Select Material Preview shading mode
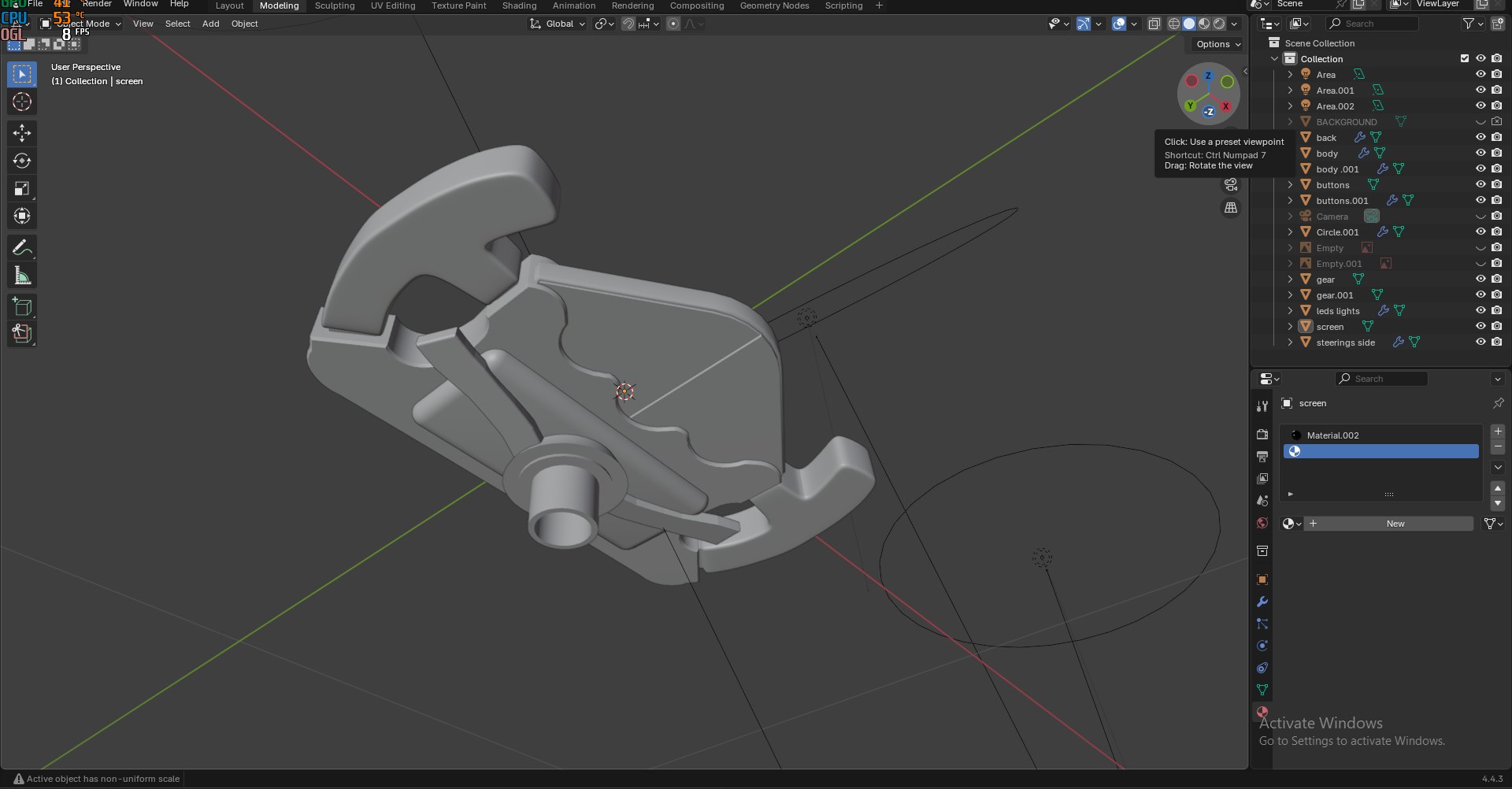The width and height of the screenshot is (1512, 789). (x=1204, y=24)
